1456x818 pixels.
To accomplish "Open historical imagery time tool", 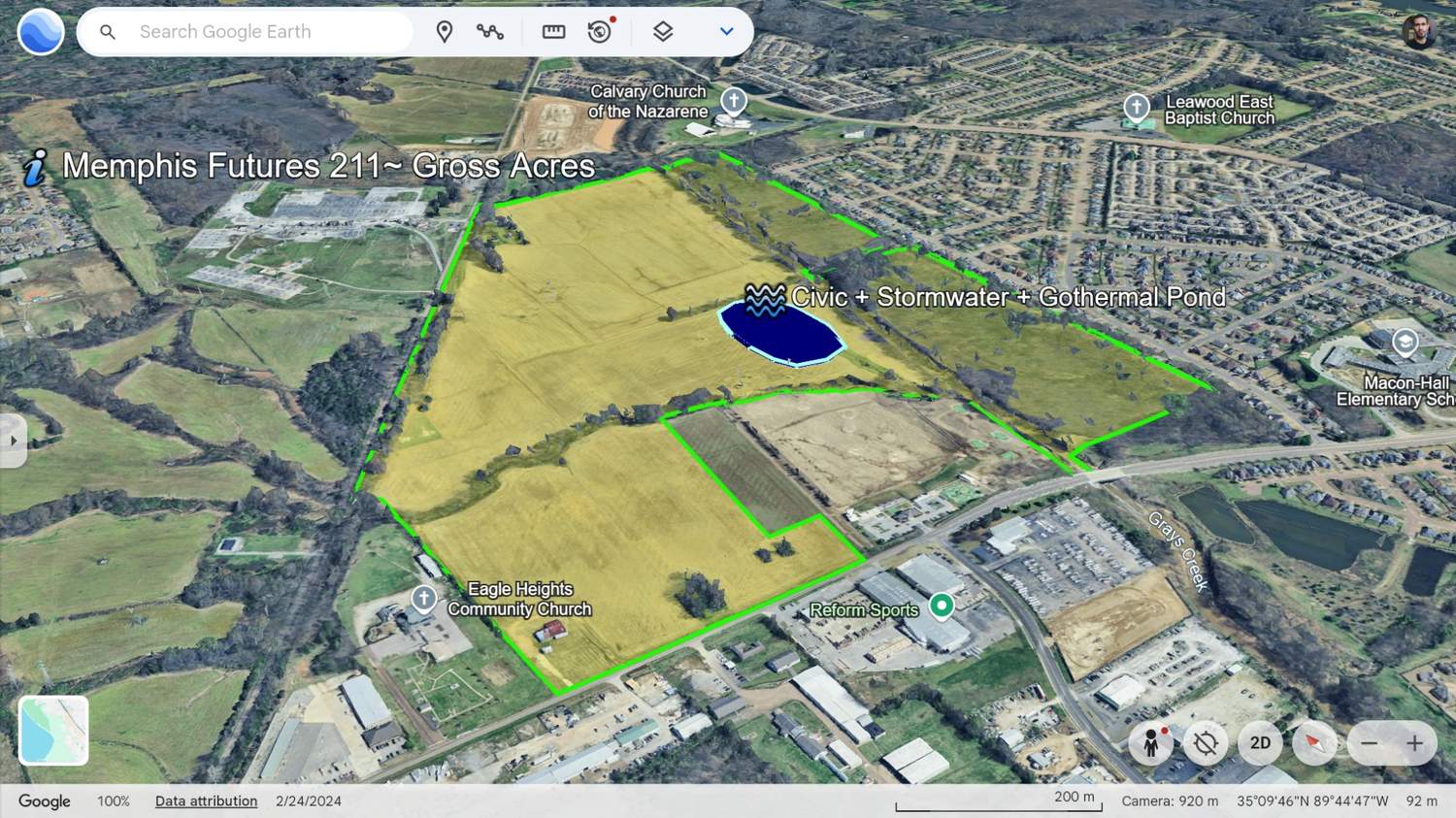I will tap(601, 31).
